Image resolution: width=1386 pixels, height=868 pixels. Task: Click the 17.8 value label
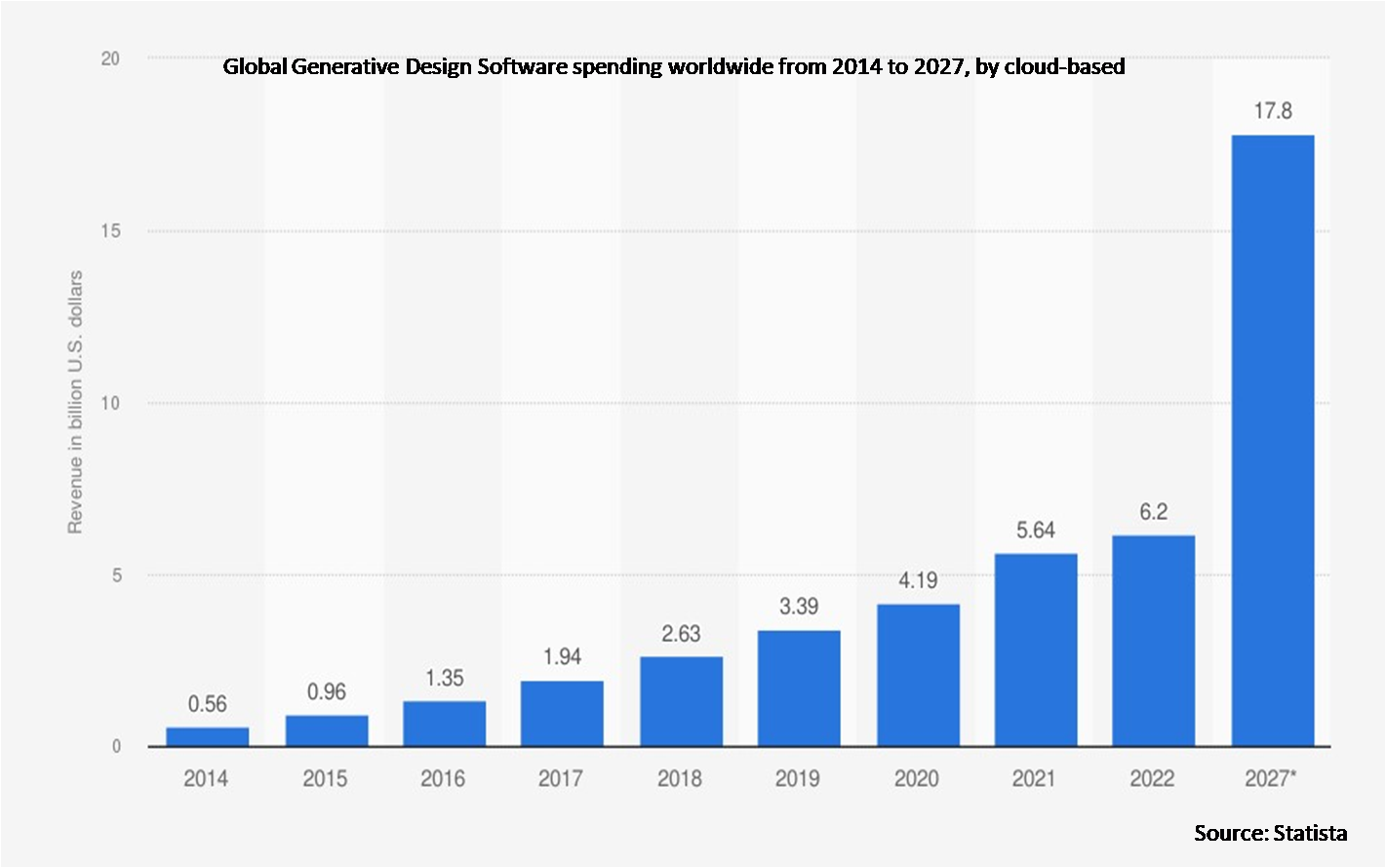1272,111
